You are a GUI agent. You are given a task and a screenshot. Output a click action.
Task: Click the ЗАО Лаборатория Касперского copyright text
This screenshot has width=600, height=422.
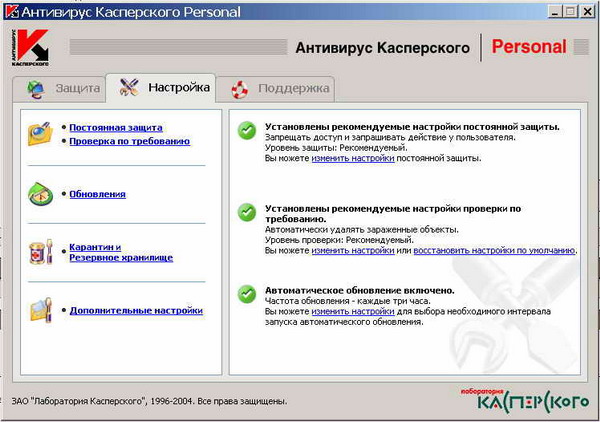tap(149, 401)
